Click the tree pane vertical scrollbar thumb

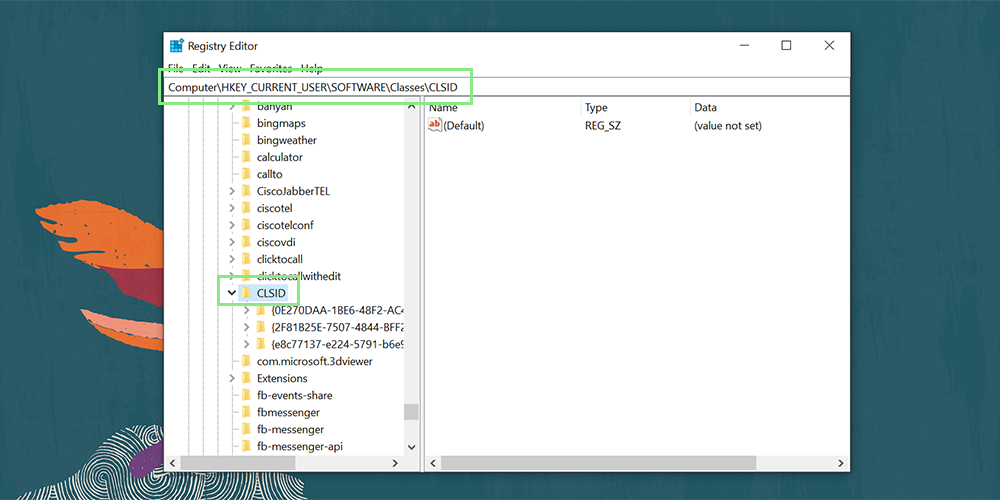[x=411, y=412]
